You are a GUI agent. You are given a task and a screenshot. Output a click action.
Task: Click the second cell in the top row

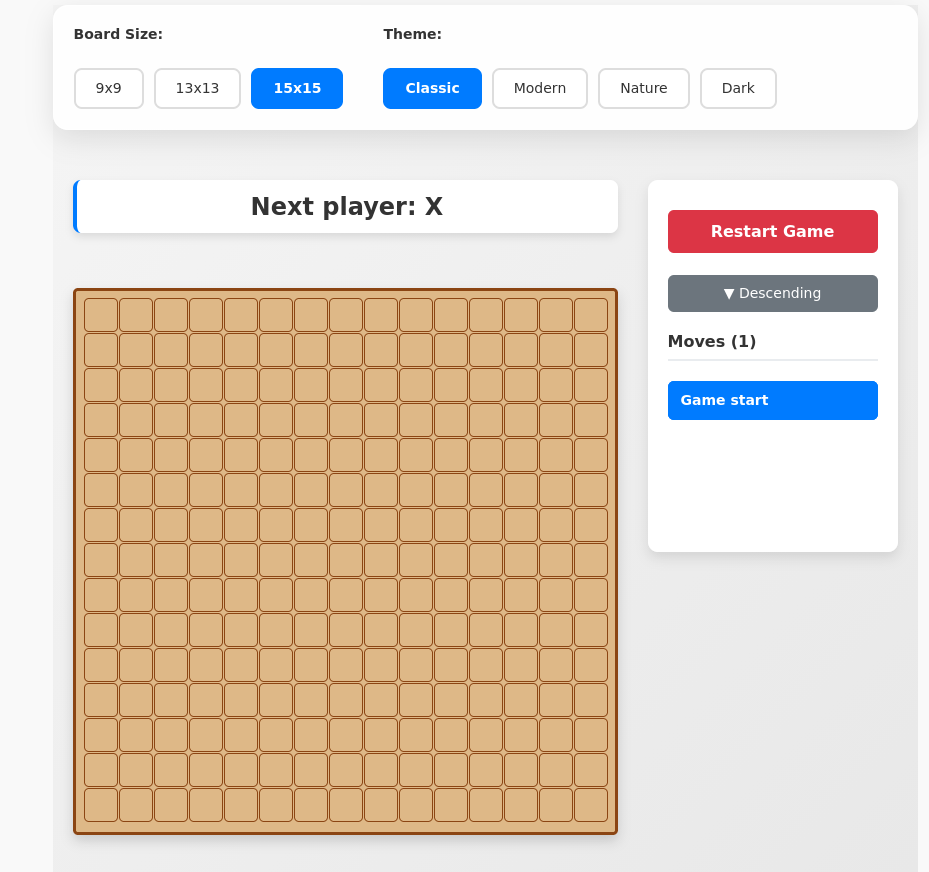[136, 315]
